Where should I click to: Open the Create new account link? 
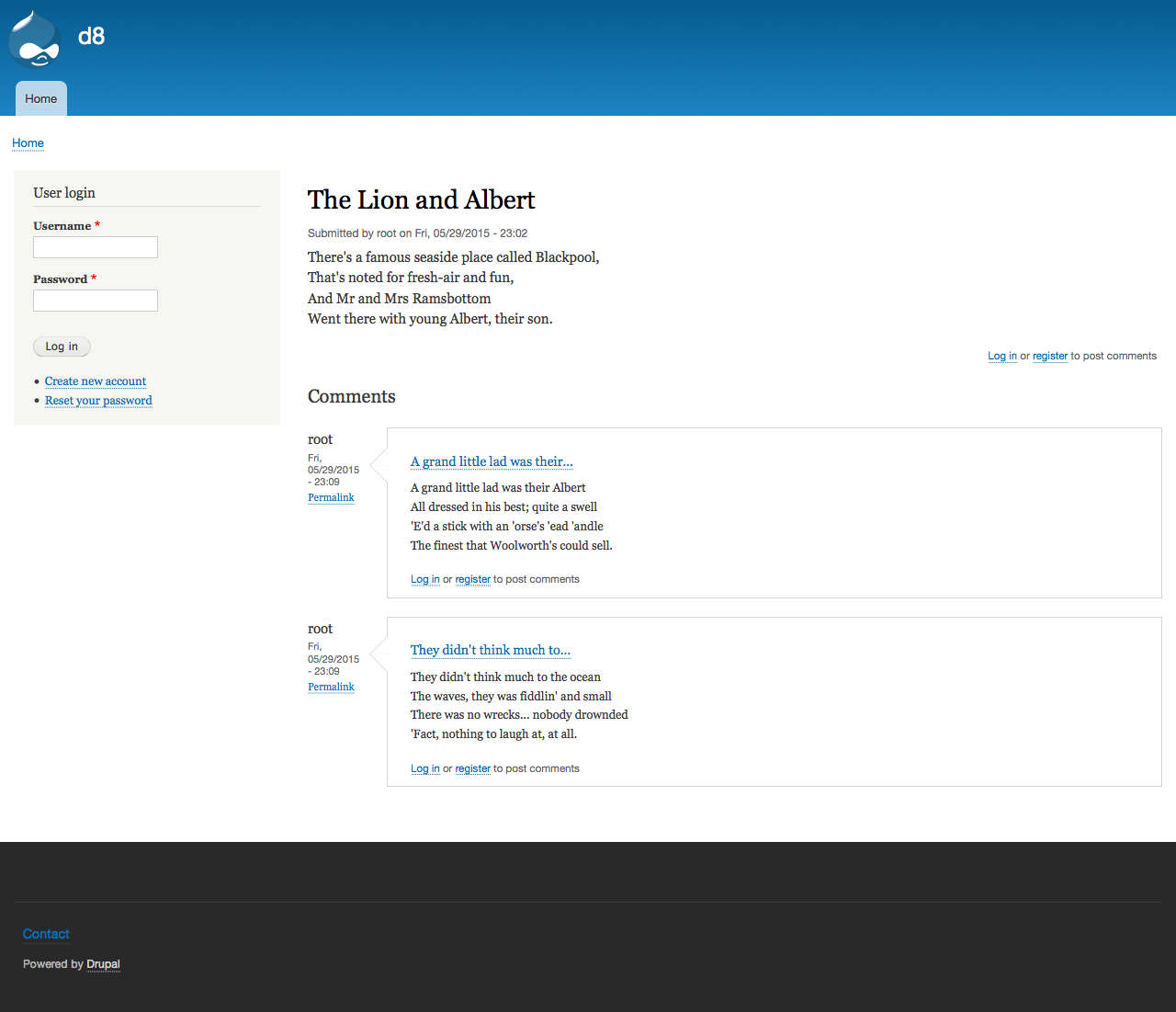pyautogui.click(x=96, y=381)
